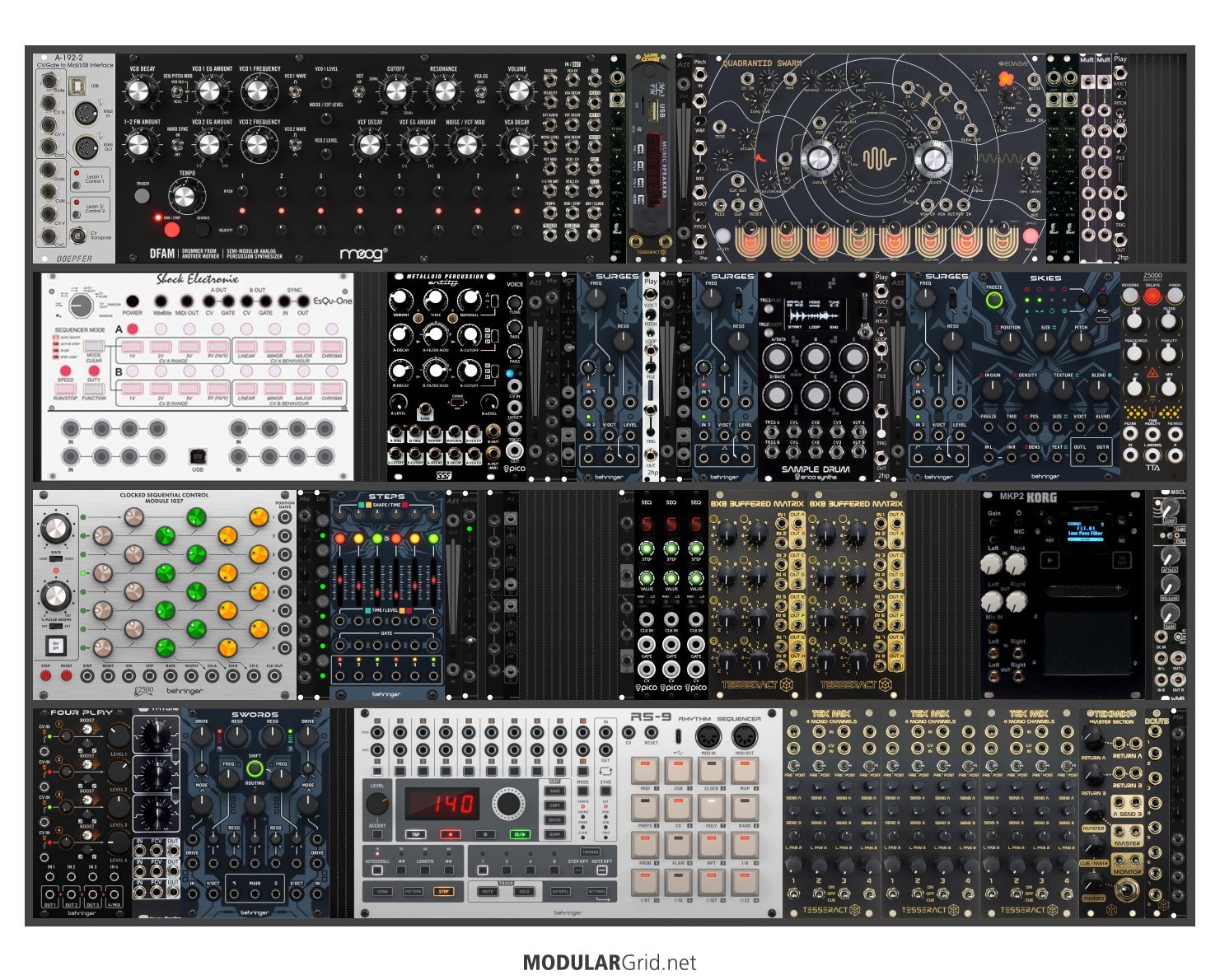The height and width of the screenshot is (980, 1220).
Task: Click the button under the RS-9 fast-forward arrows
Action: coord(449,870)
